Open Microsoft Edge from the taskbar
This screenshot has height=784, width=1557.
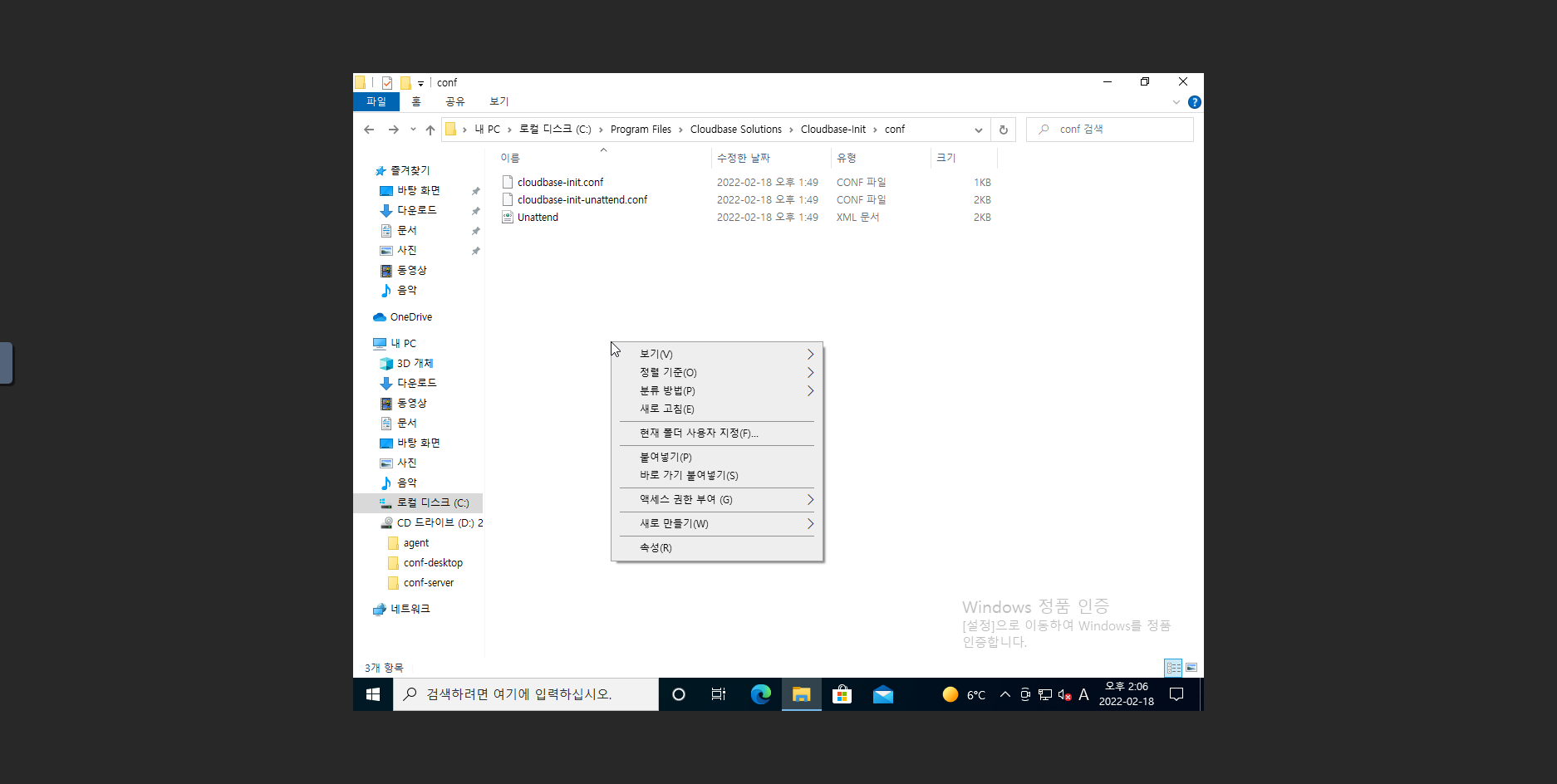760,694
